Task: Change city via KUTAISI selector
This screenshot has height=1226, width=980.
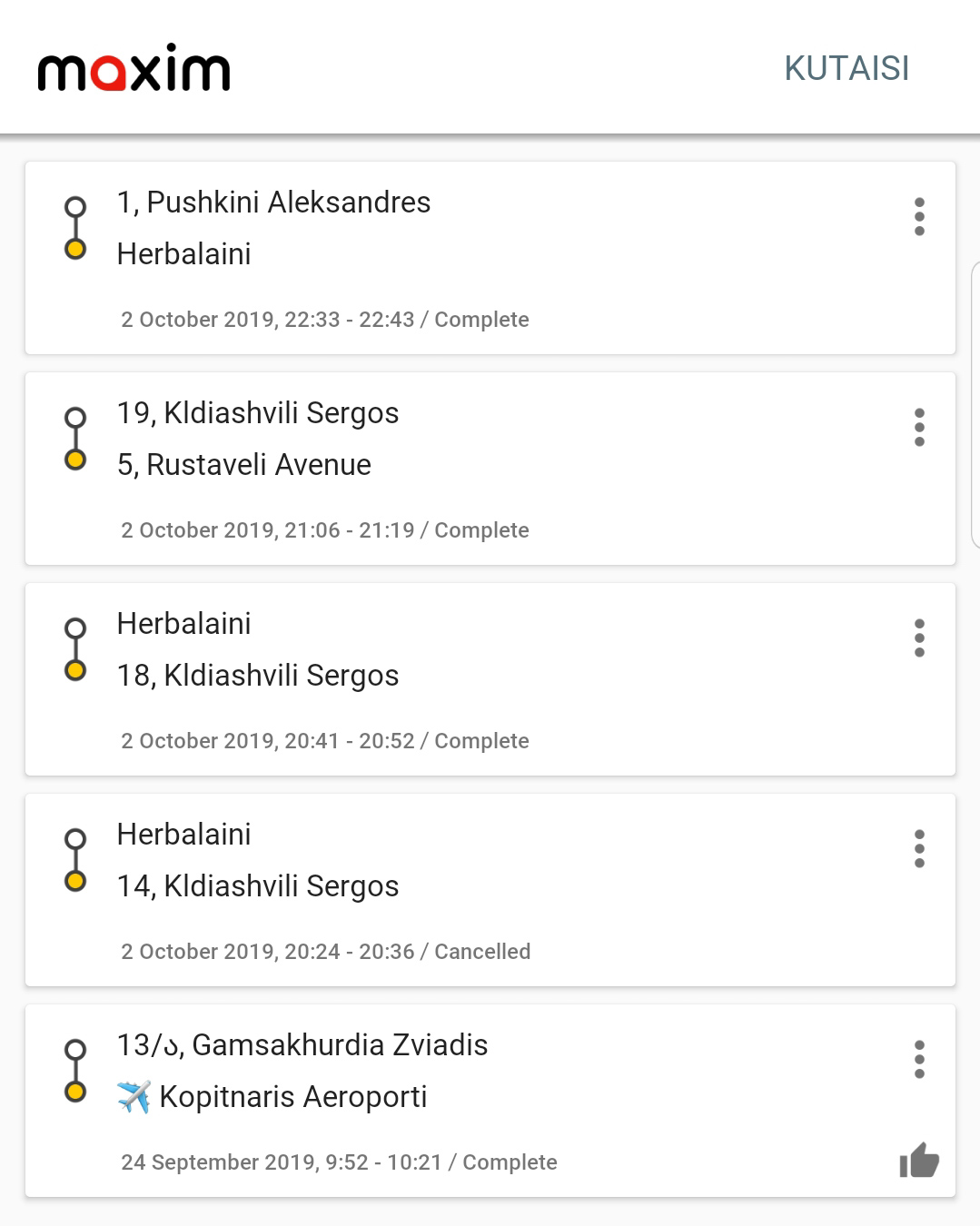Action: [x=846, y=68]
